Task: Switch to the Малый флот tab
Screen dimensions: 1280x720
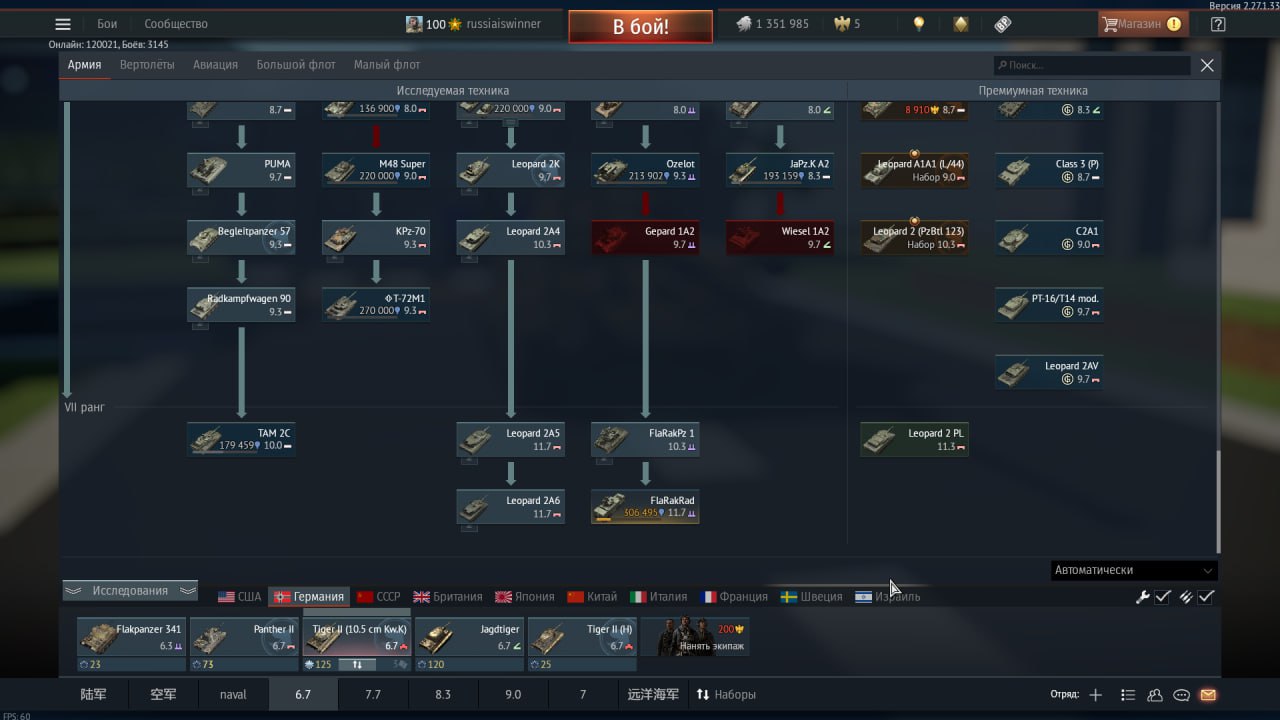Action: pyautogui.click(x=387, y=65)
